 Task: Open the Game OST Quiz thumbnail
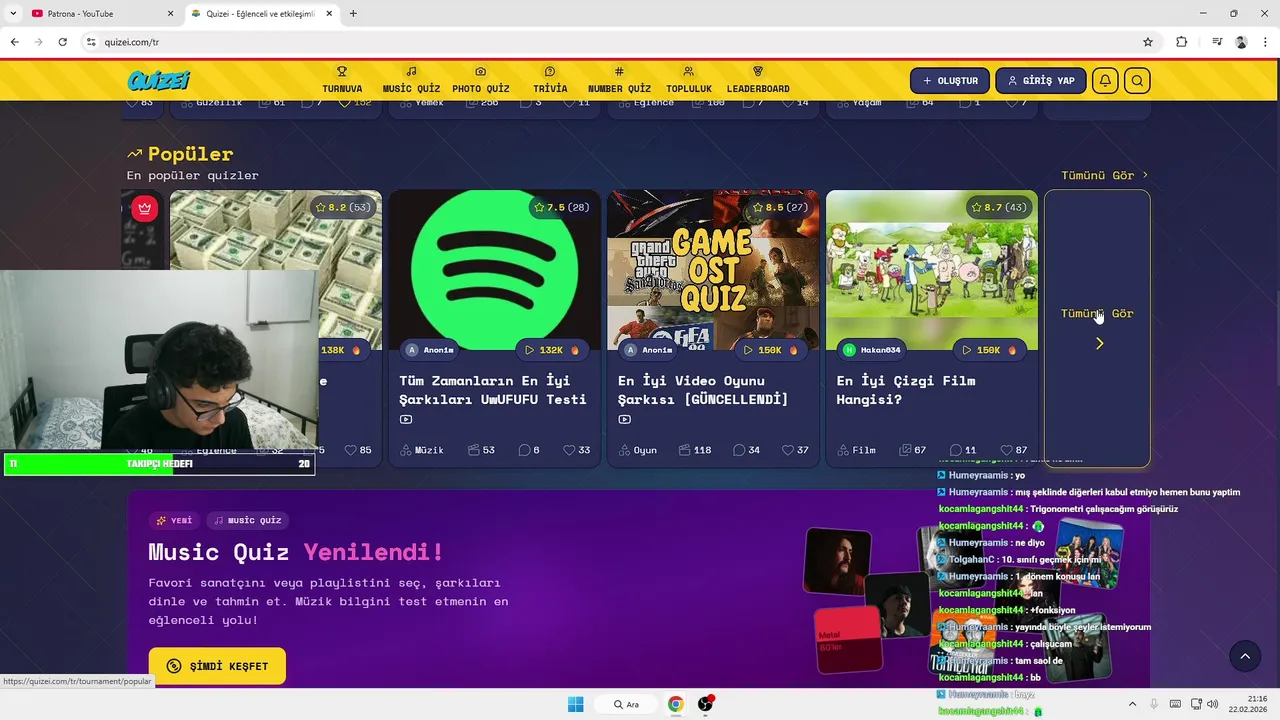tap(713, 270)
